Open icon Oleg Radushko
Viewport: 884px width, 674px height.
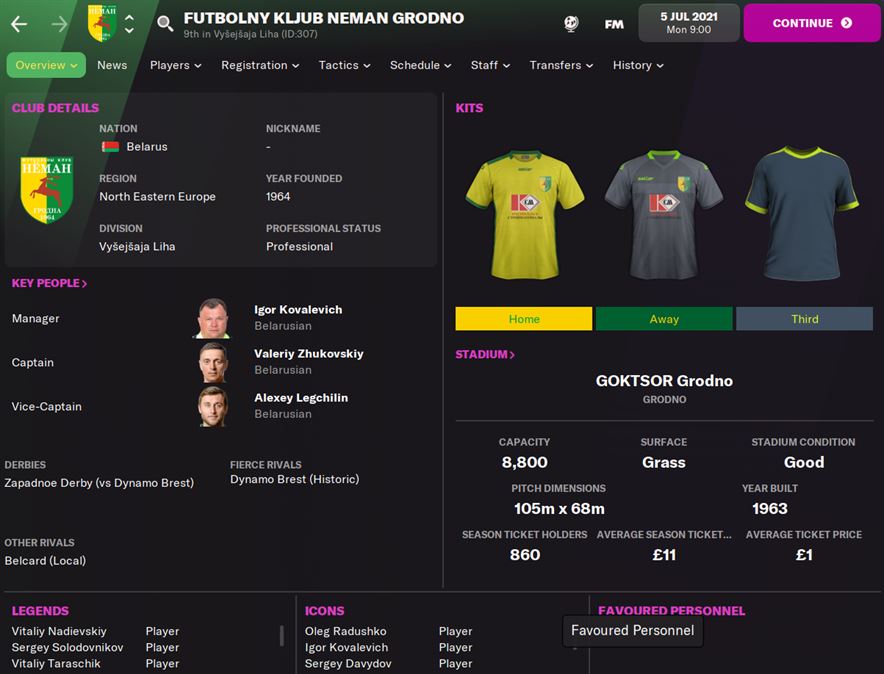click(x=346, y=631)
